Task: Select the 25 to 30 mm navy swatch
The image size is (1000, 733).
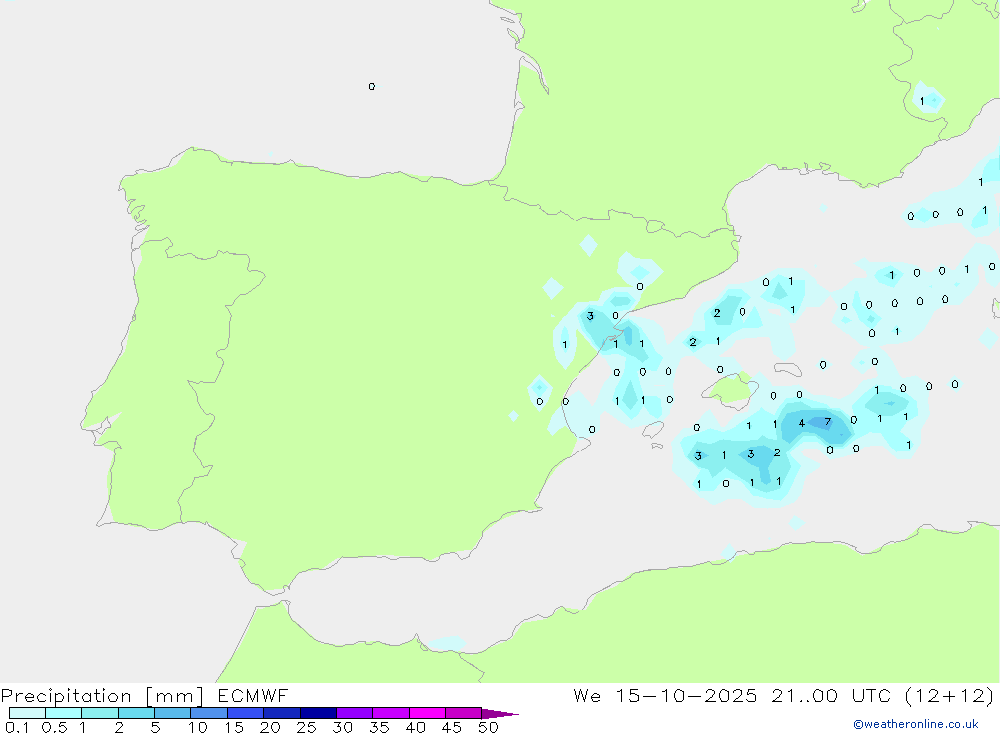Action: click(x=318, y=713)
